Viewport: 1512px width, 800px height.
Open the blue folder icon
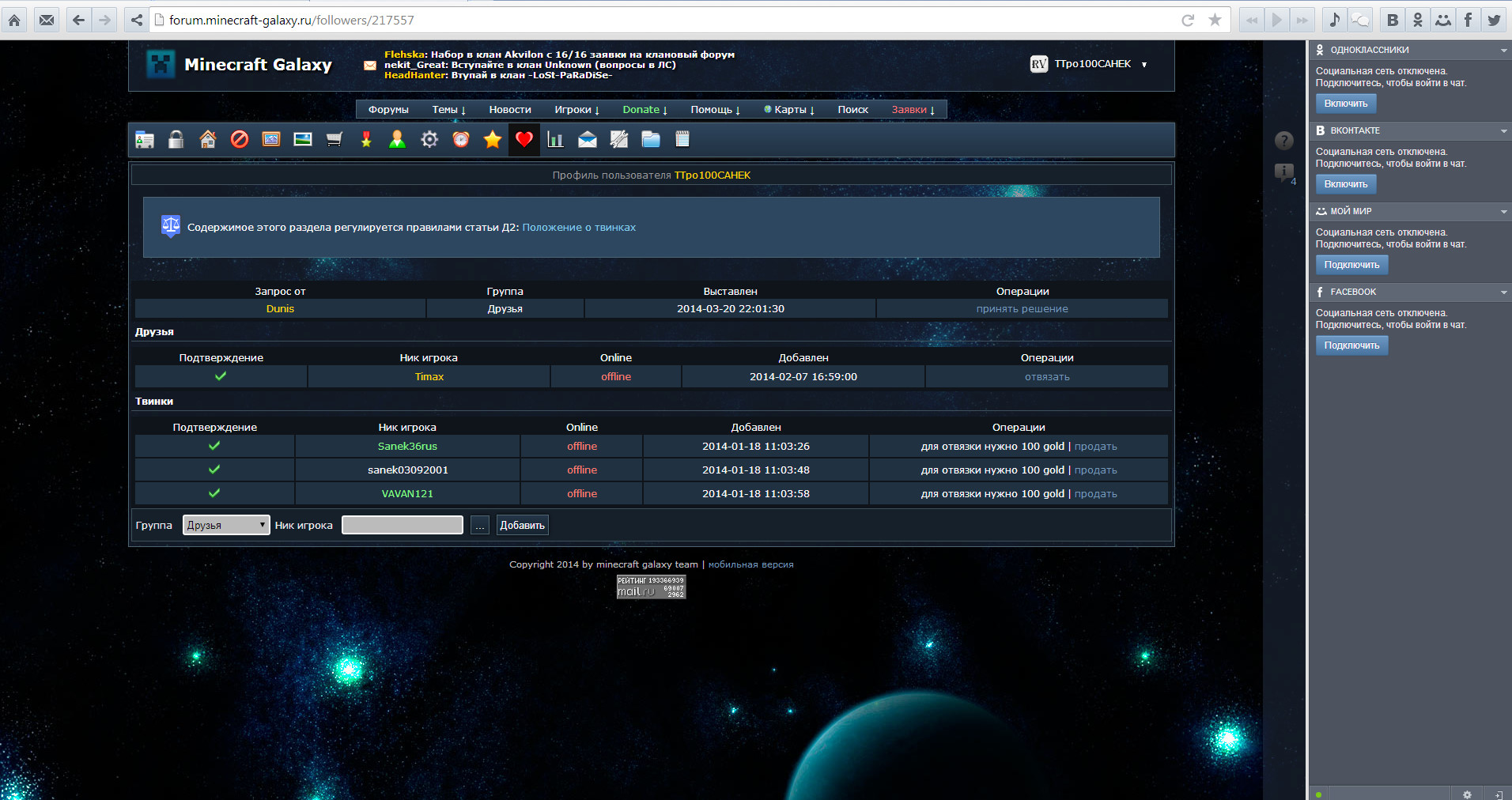[651, 140]
